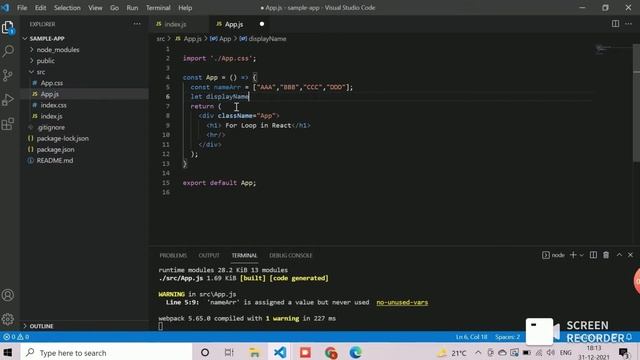Open the Source Control view

pyautogui.click(x=8, y=76)
